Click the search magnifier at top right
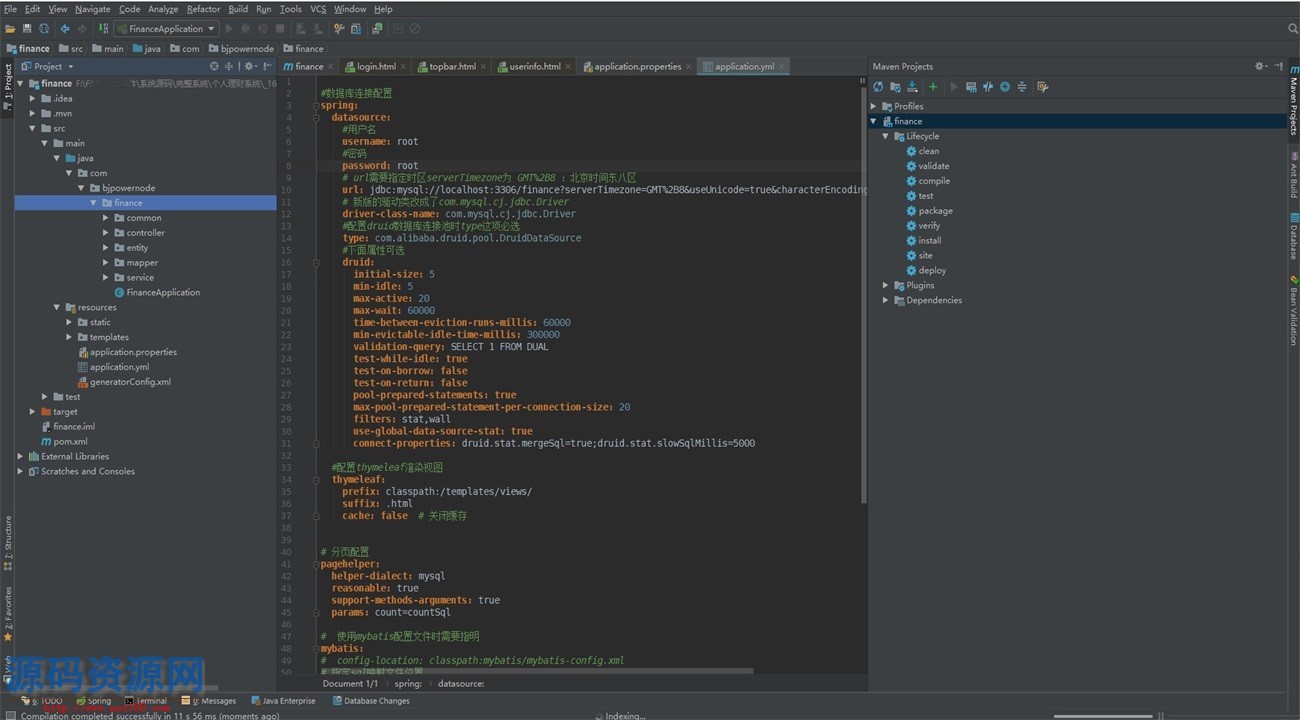This screenshot has width=1300, height=720. click(x=1293, y=29)
